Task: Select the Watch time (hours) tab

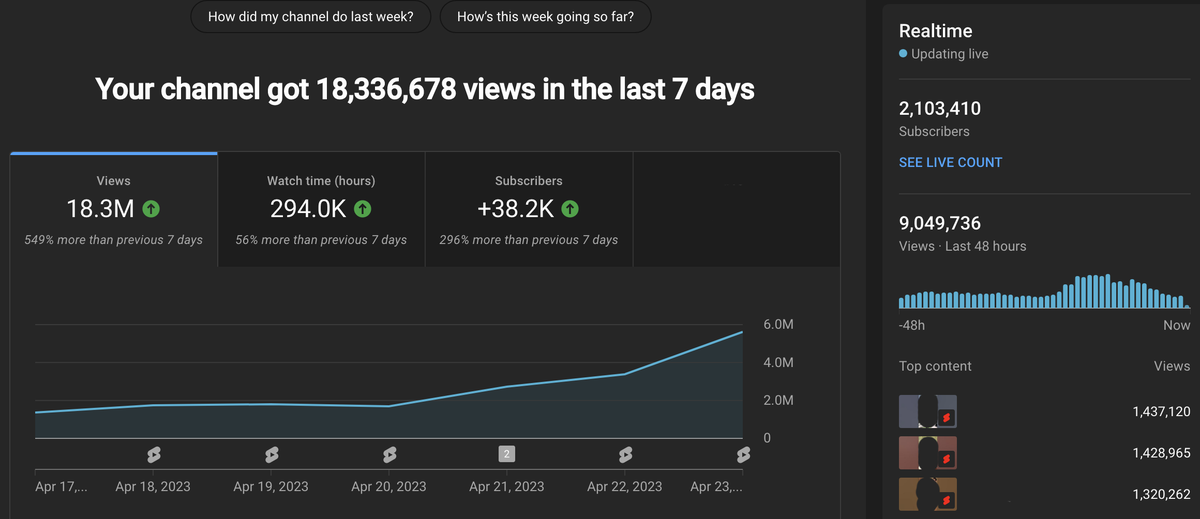Action: point(321,210)
